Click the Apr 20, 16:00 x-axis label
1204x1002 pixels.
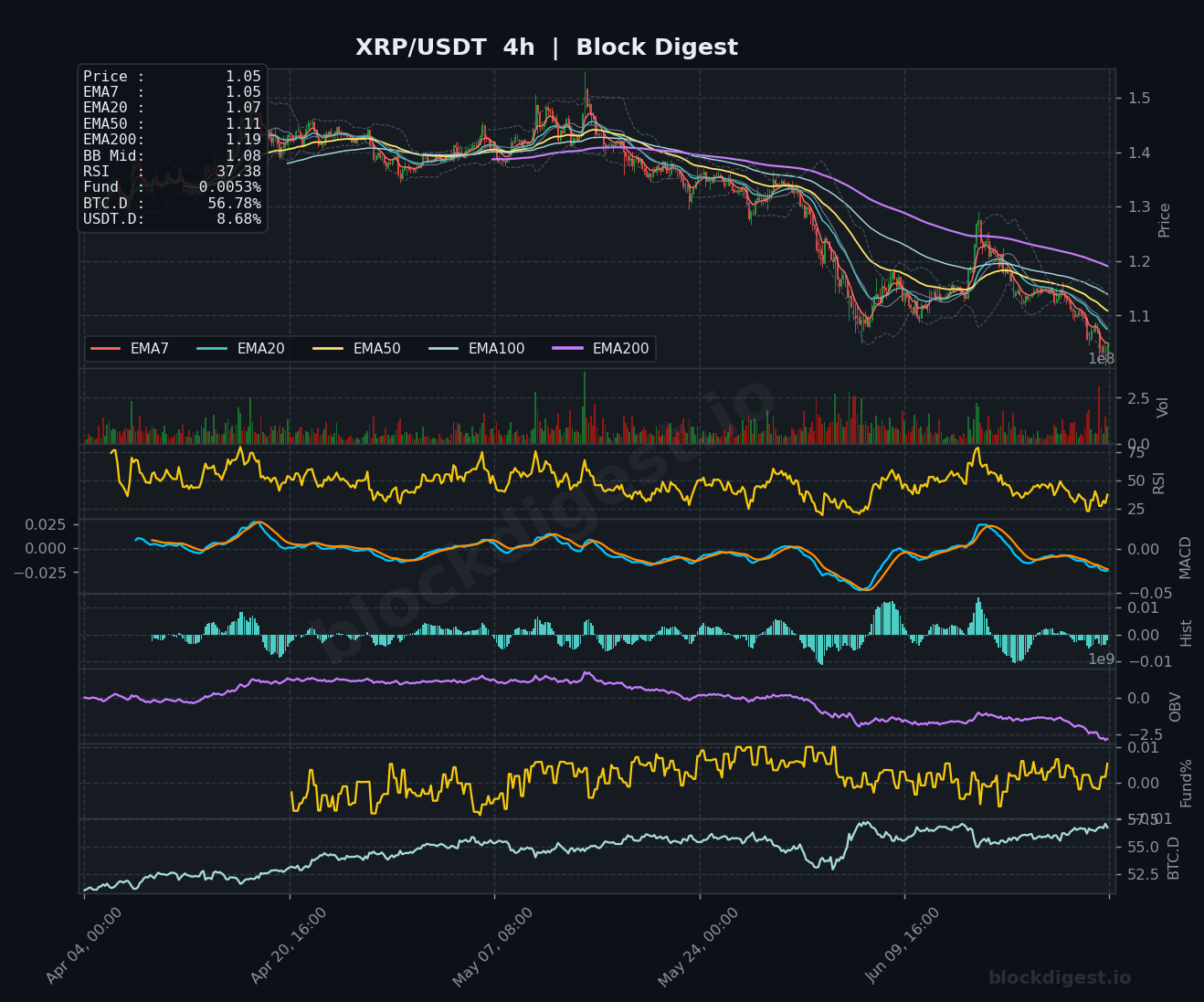[289, 946]
